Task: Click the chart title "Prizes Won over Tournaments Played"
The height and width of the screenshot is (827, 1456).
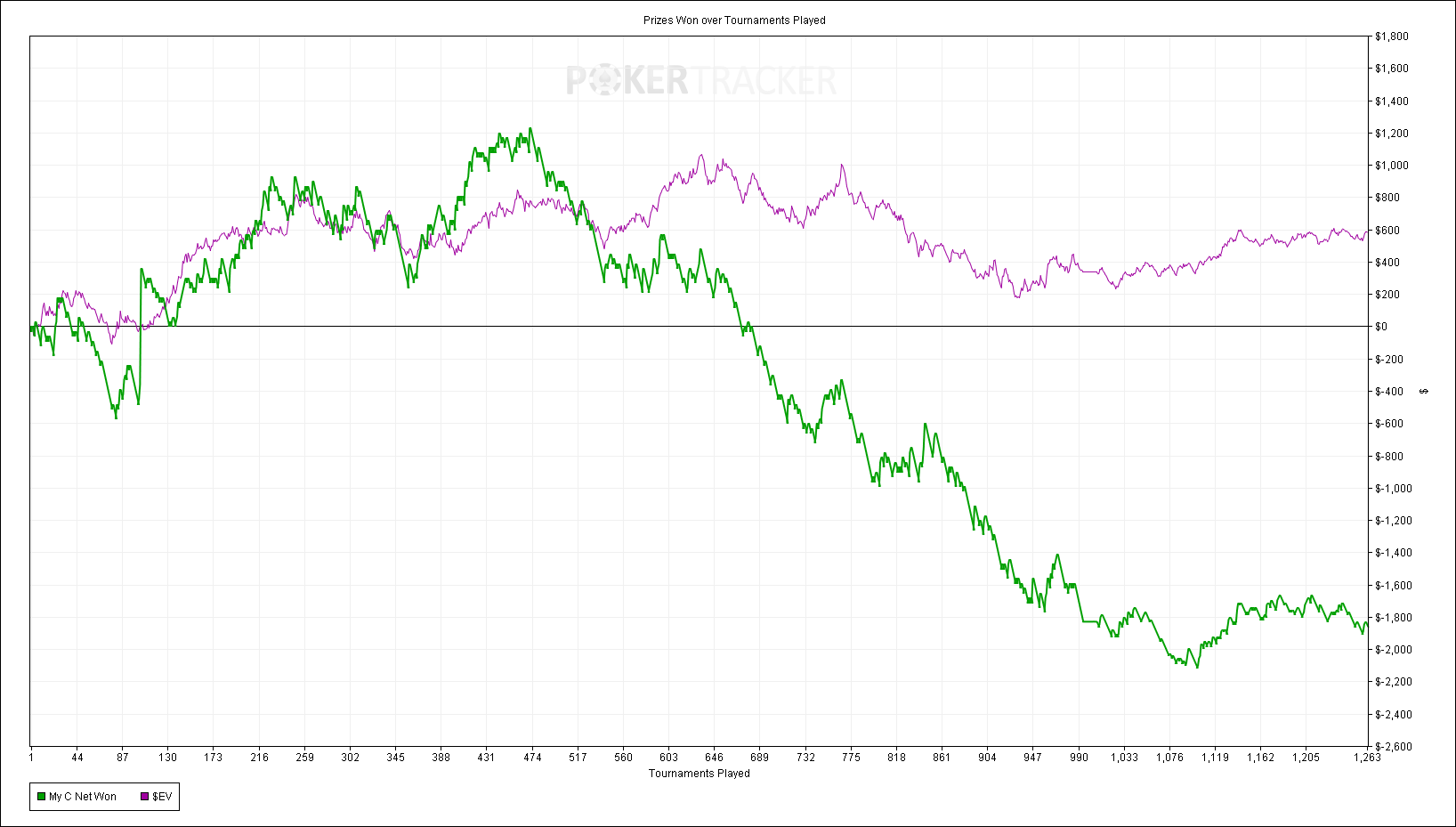Action: point(734,20)
